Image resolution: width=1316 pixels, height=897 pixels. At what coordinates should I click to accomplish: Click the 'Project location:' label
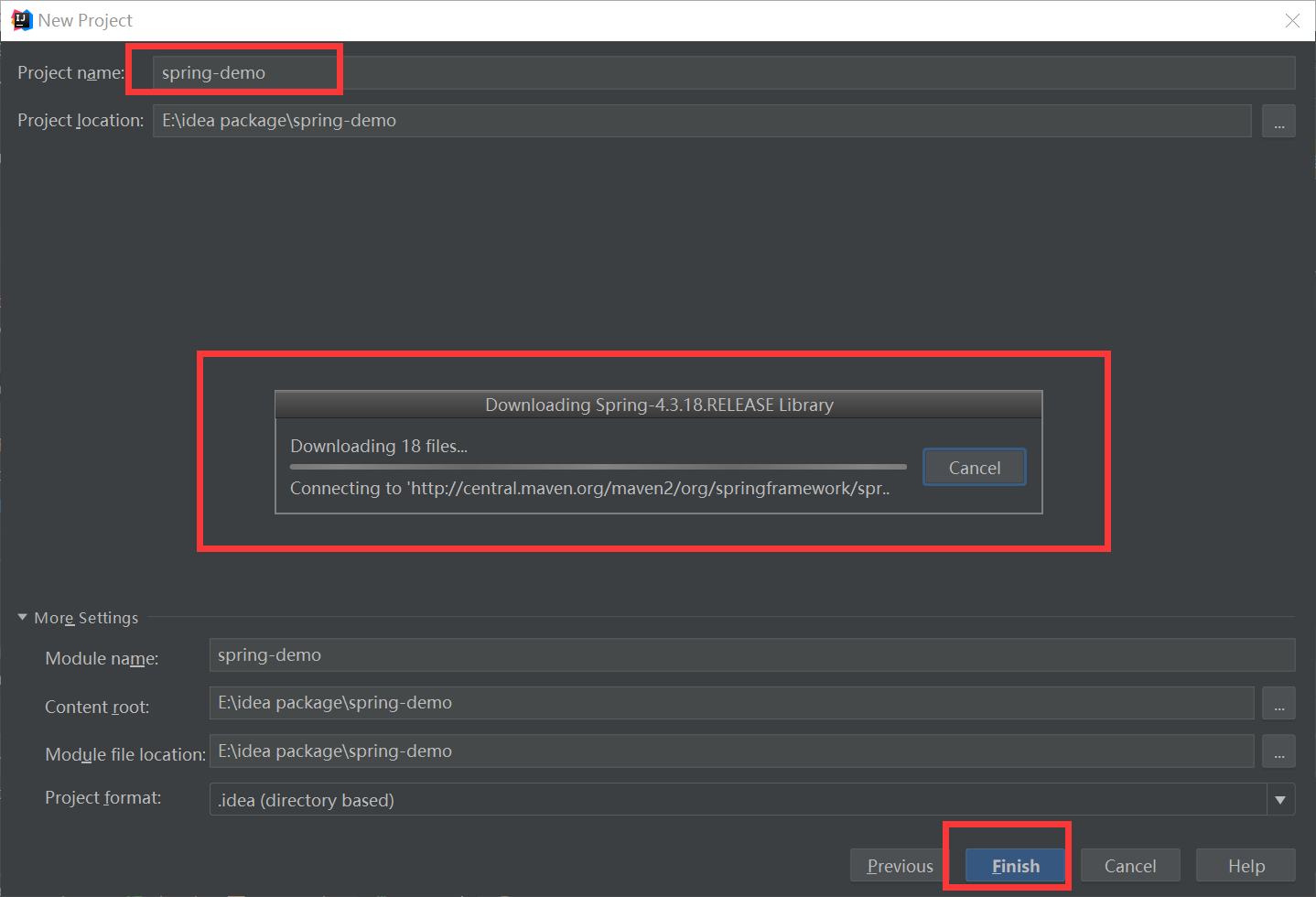[81, 121]
